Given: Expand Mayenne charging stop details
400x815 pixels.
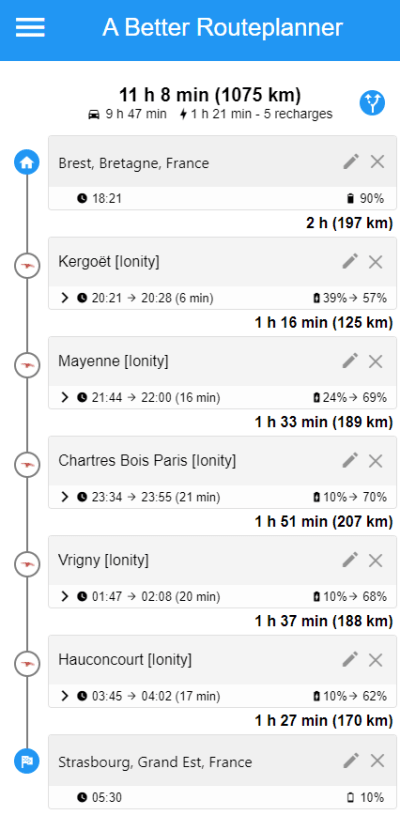Looking at the screenshot, I should tap(65, 398).
